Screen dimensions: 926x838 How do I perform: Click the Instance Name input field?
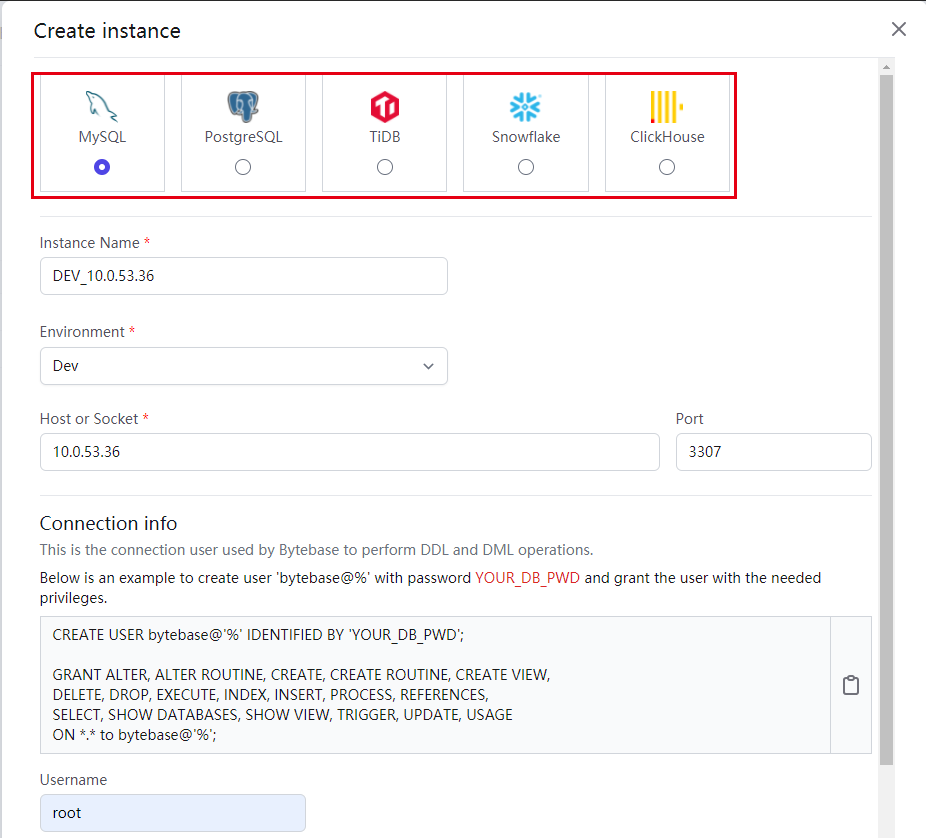click(x=243, y=276)
